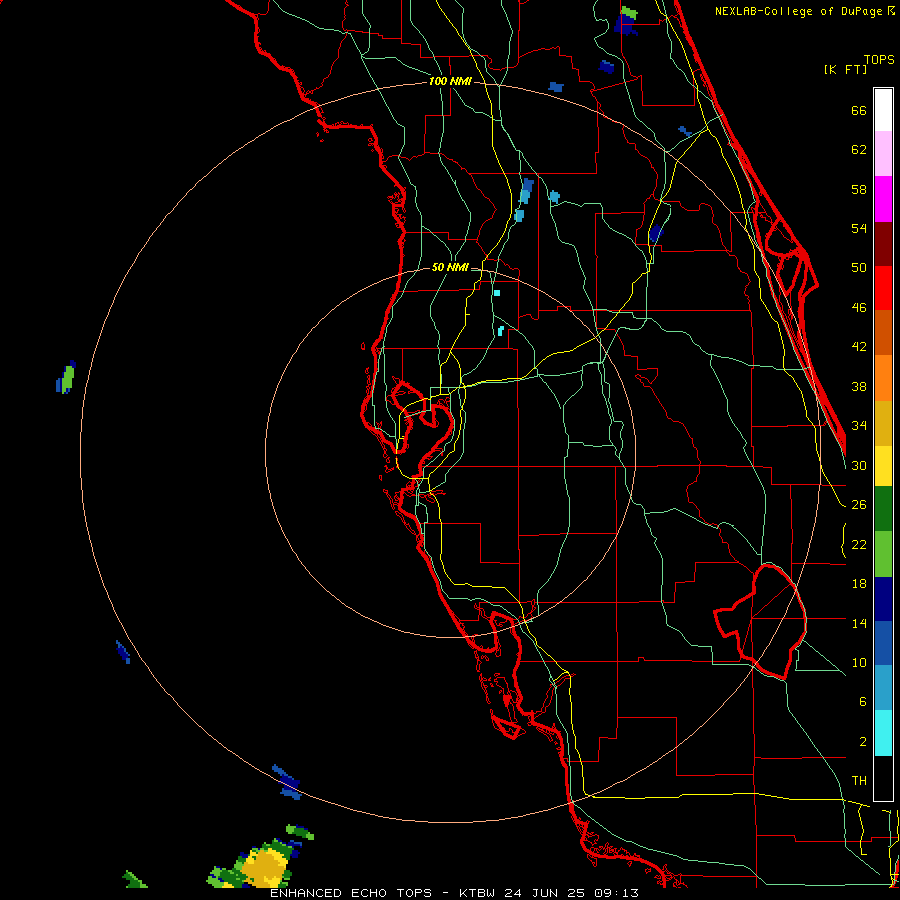Click the green echo blob at far left
Viewport: 900px width, 900px height.
(x=66, y=378)
